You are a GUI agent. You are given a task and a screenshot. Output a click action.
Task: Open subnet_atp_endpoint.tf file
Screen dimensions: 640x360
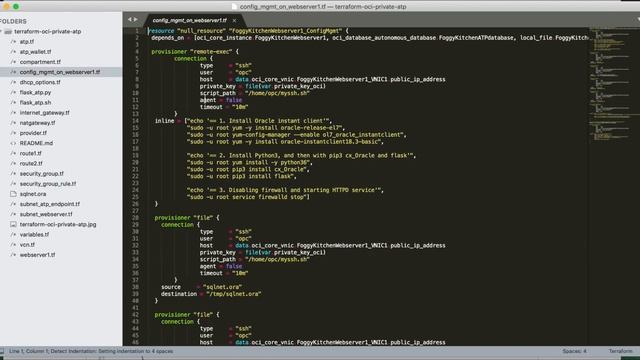click(x=50, y=204)
